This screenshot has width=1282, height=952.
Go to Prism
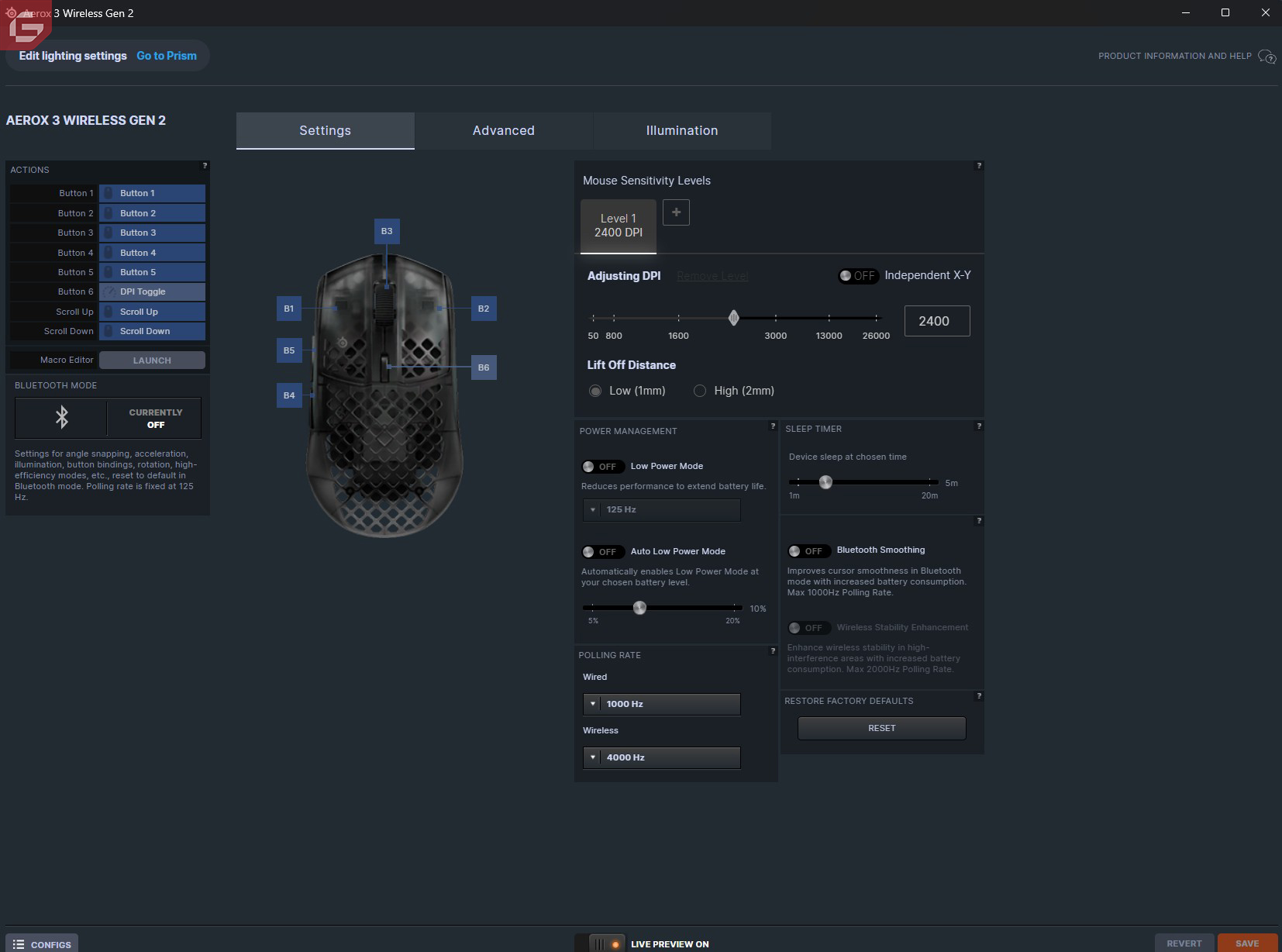(x=167, y=55)
